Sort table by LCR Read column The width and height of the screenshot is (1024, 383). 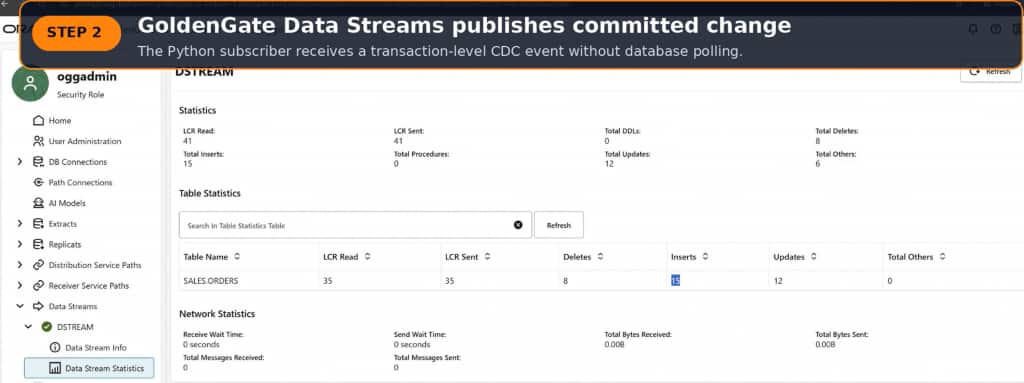368,257
